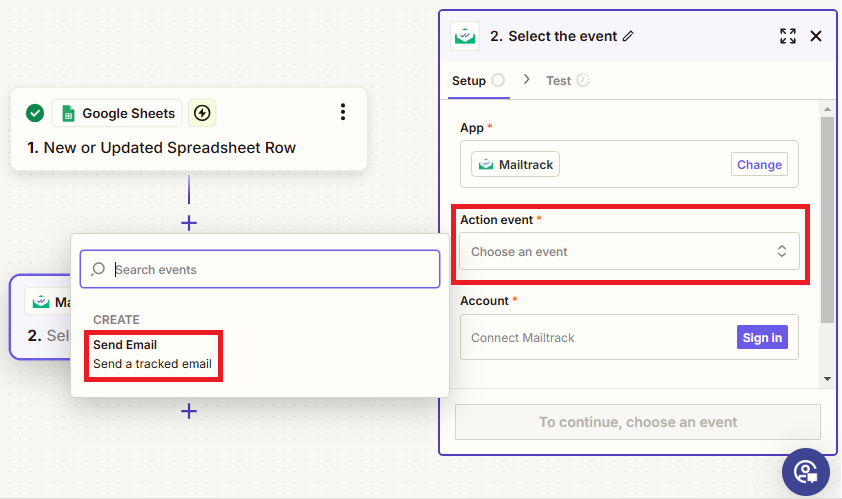Select the Send Email event option
This screenshot has width=842, height=499.
152,355
